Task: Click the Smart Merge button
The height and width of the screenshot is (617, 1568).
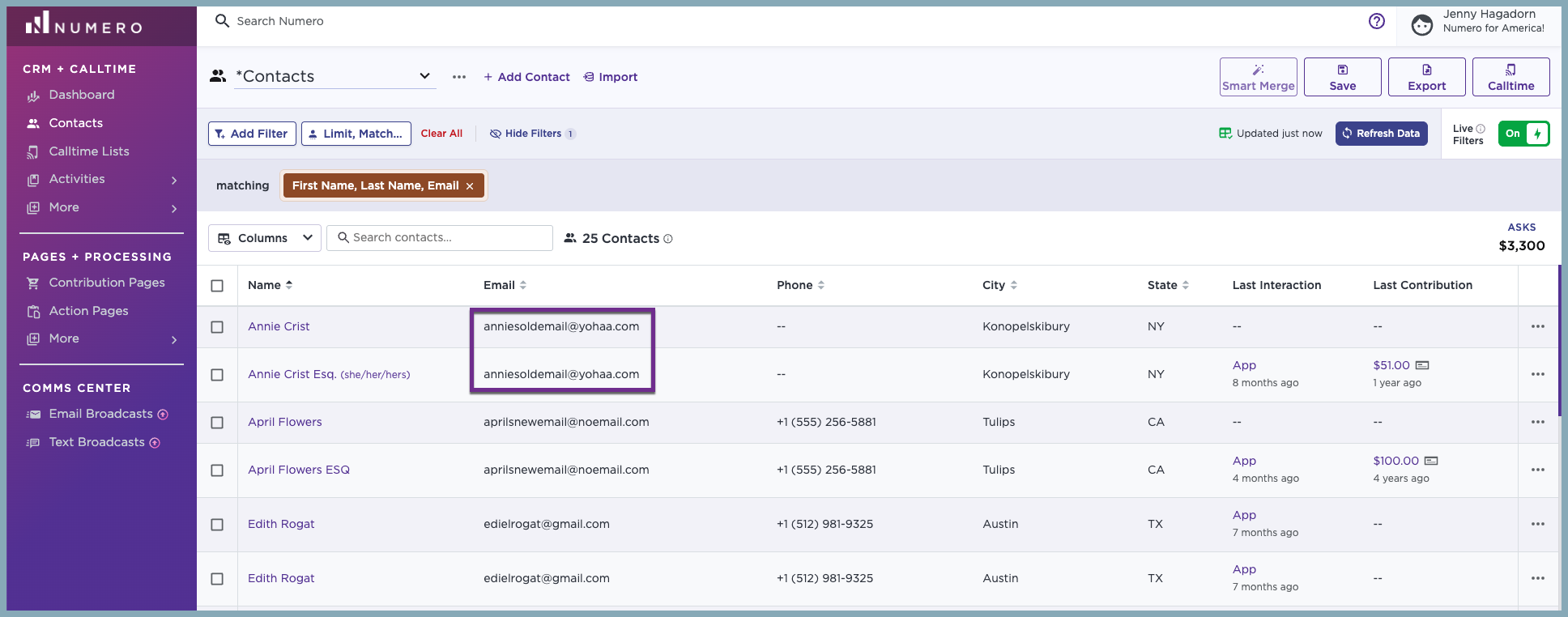Action: coord(1259,77)
